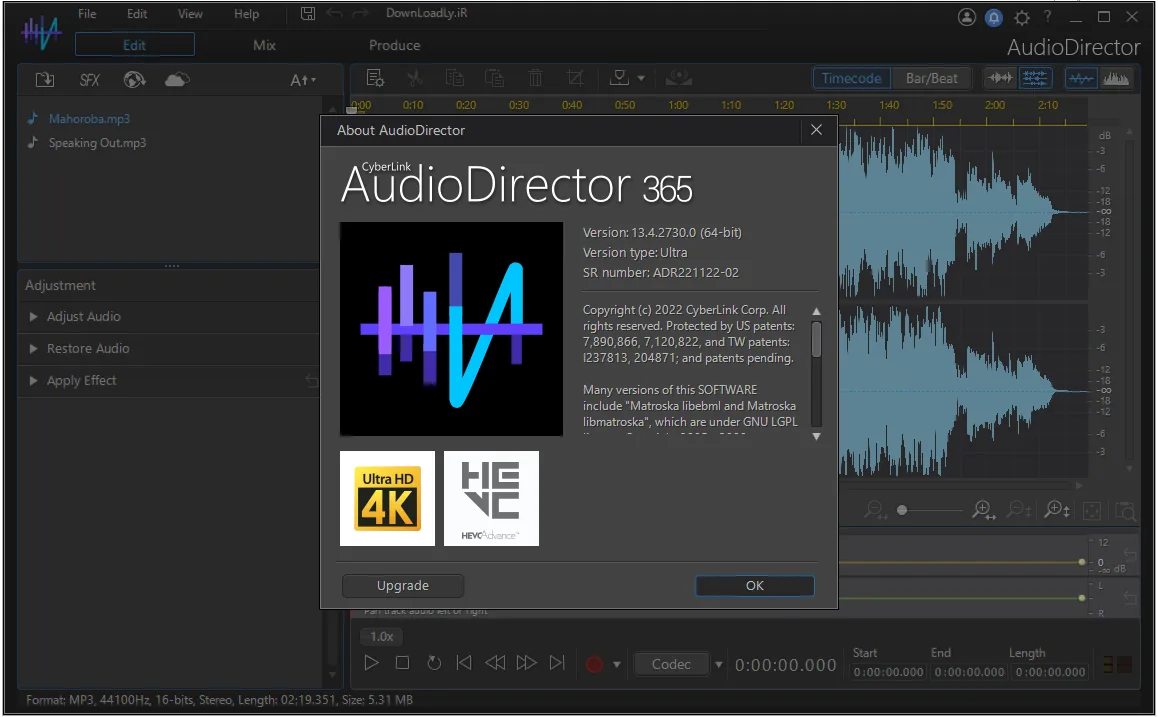
Task: Open the CyberLink cloud icon
Action: pos(177,79)
